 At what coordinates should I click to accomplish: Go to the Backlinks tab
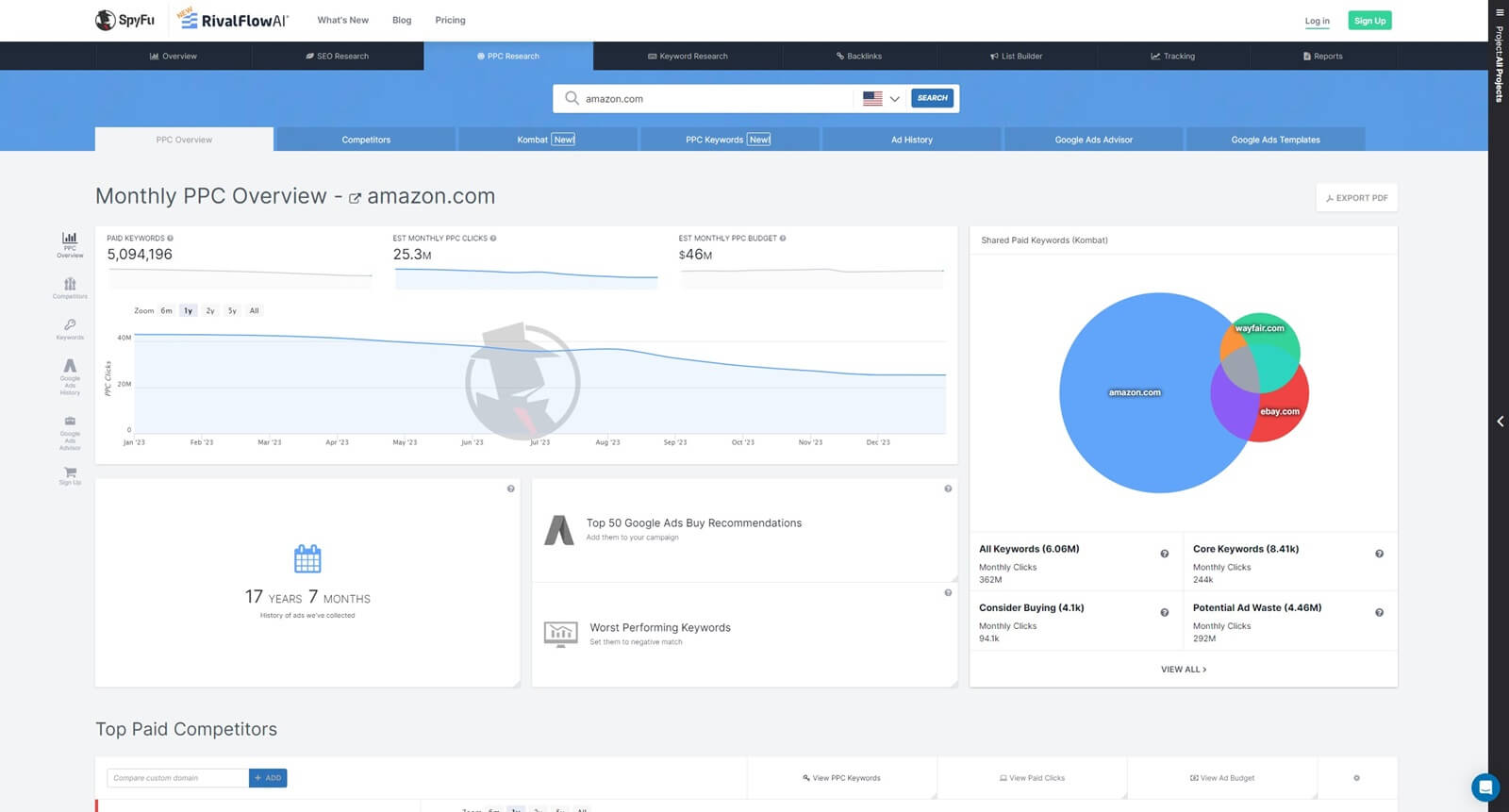coord(859,56)
